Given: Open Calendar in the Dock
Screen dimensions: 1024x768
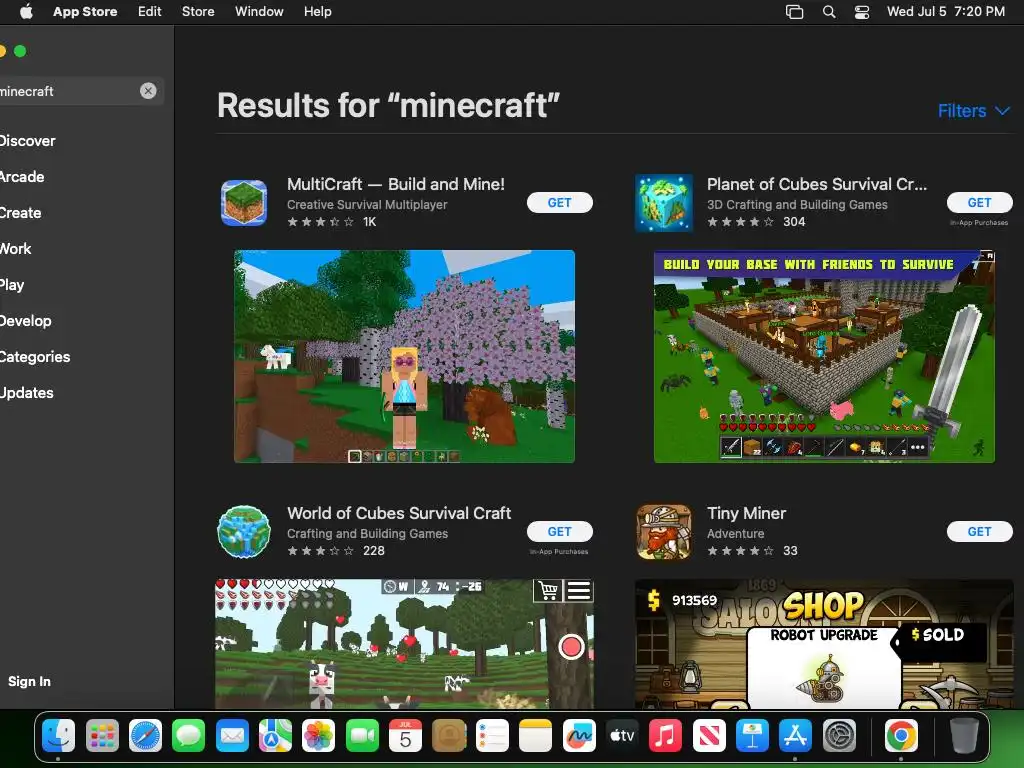Looking at the screenshot, I should (406, 737).
